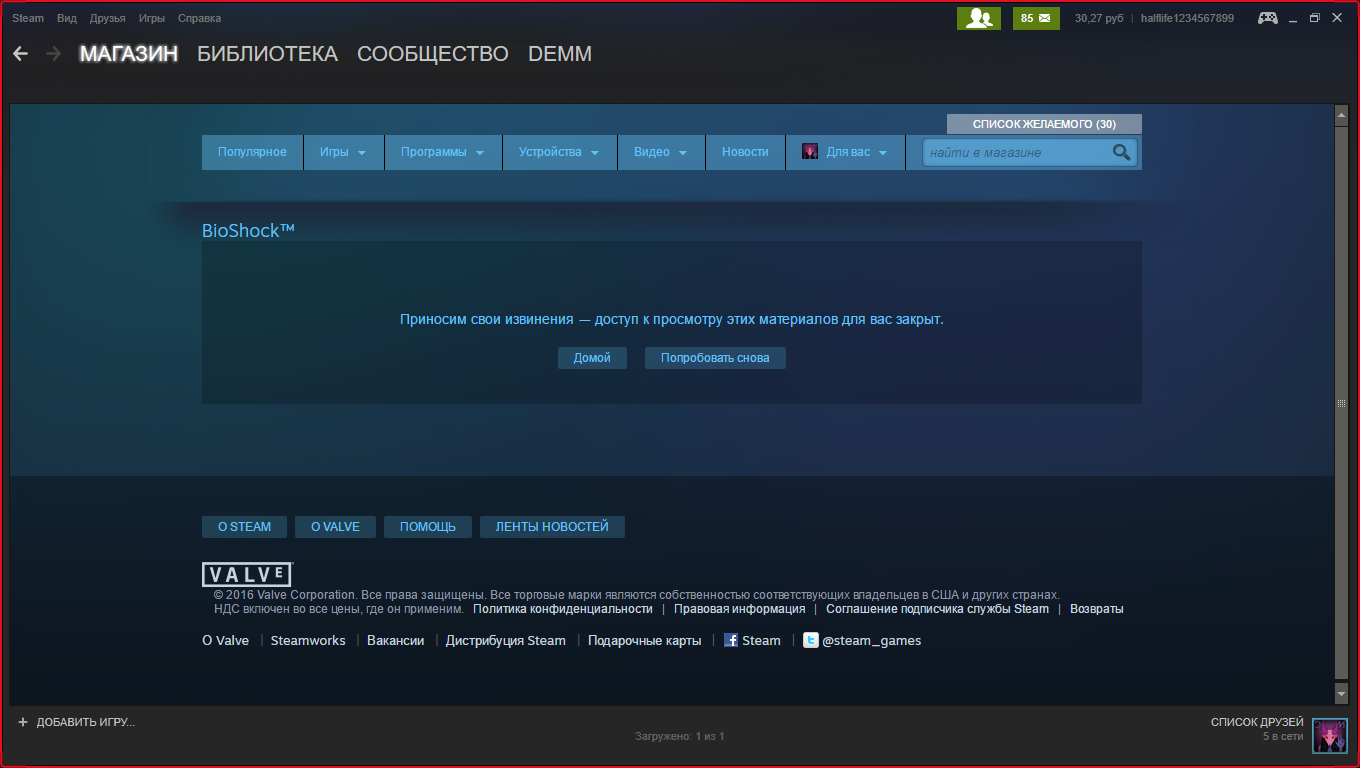Open the Игры menu in the top menu bar
This screenshot has height=768, width=1360.
pyautogui.click(x=152, y=18)
